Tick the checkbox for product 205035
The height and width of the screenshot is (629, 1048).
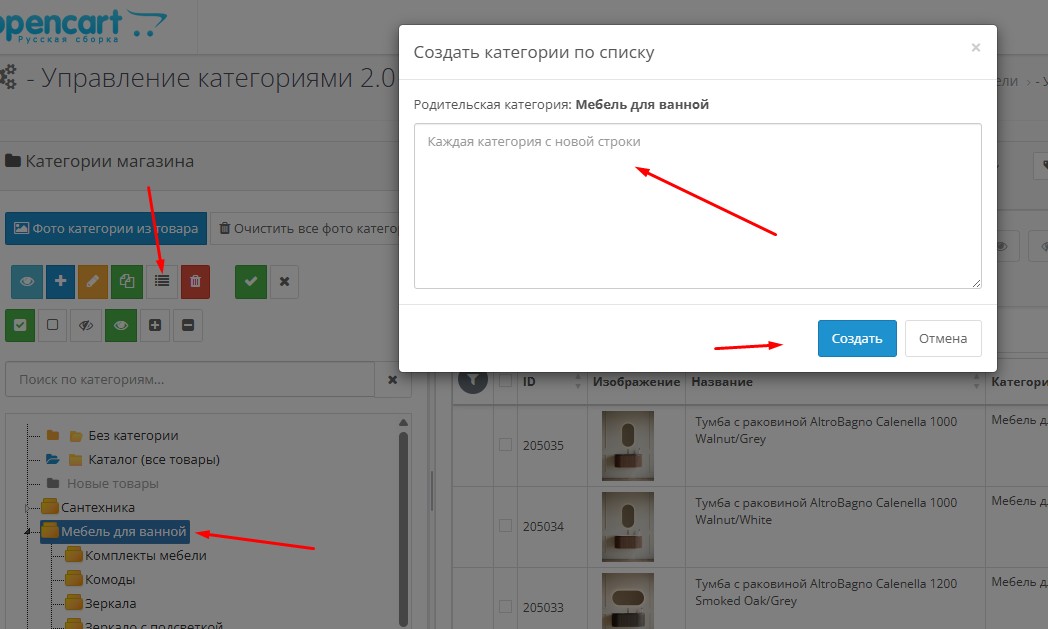506,445
